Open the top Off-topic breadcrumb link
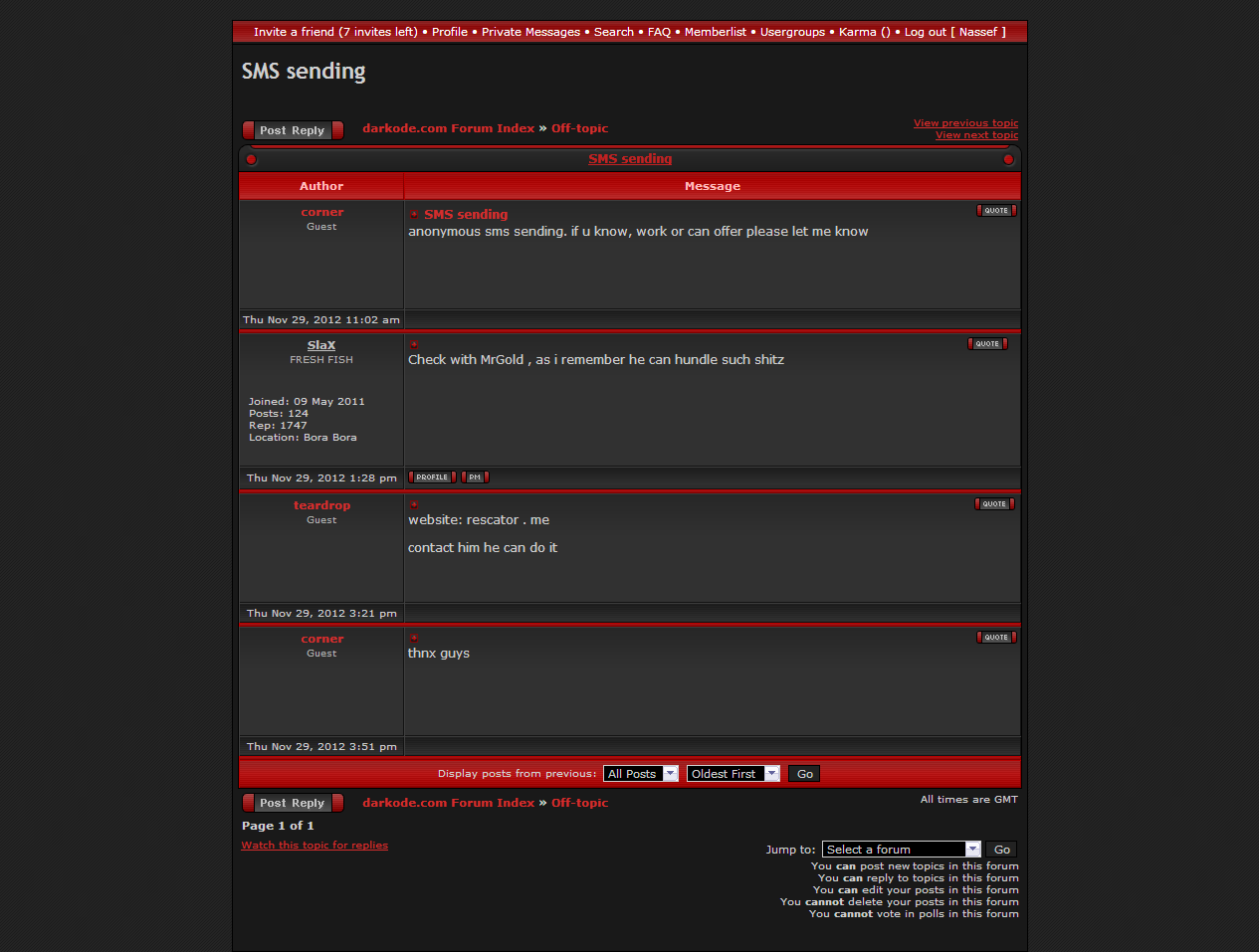The height and width of the screenshot is (952, 1259). pyautogui.click(x=579, y=128)
